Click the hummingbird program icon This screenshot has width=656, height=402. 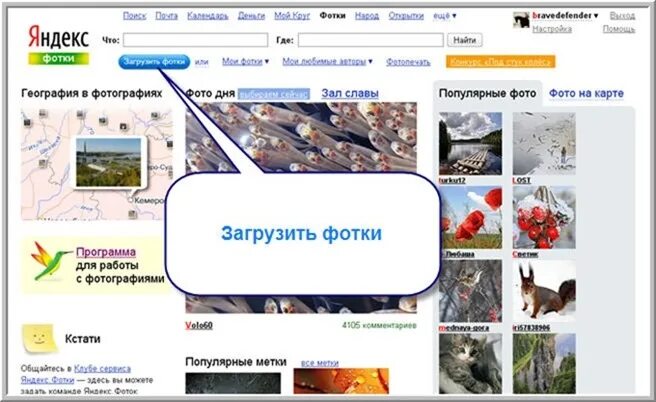tap(51, 261)
